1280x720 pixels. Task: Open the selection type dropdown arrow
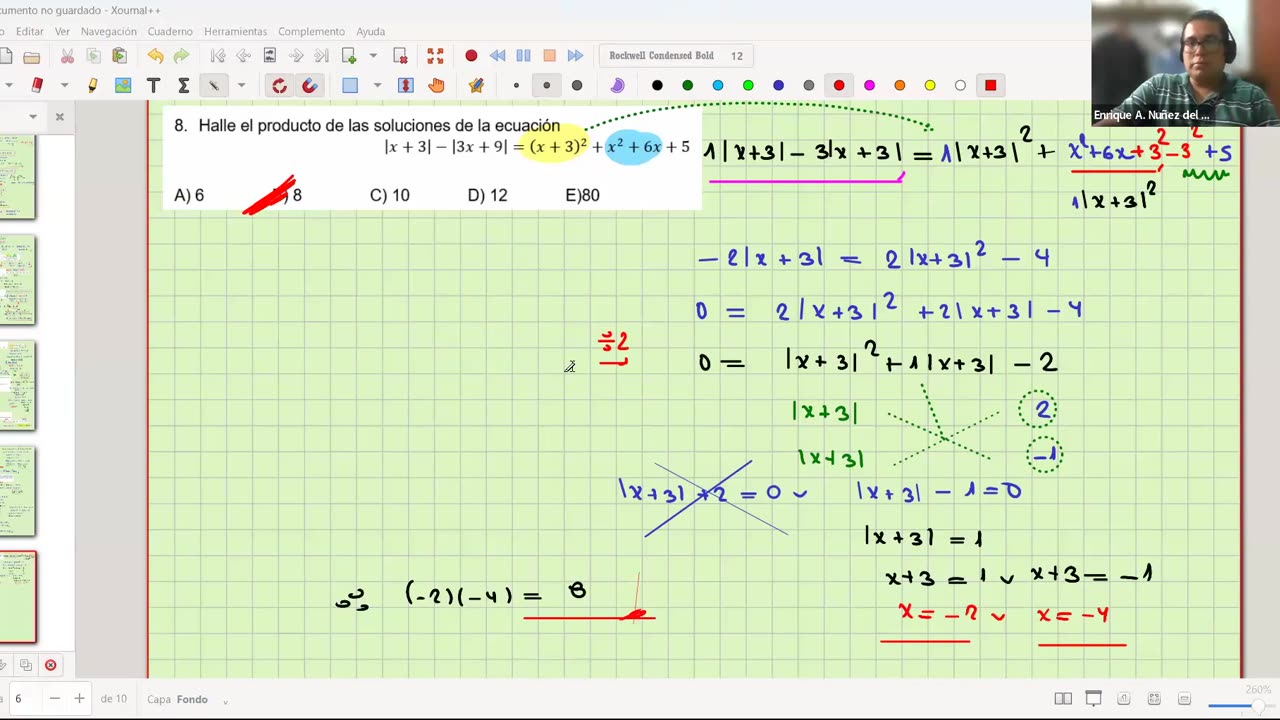(376, 86)
